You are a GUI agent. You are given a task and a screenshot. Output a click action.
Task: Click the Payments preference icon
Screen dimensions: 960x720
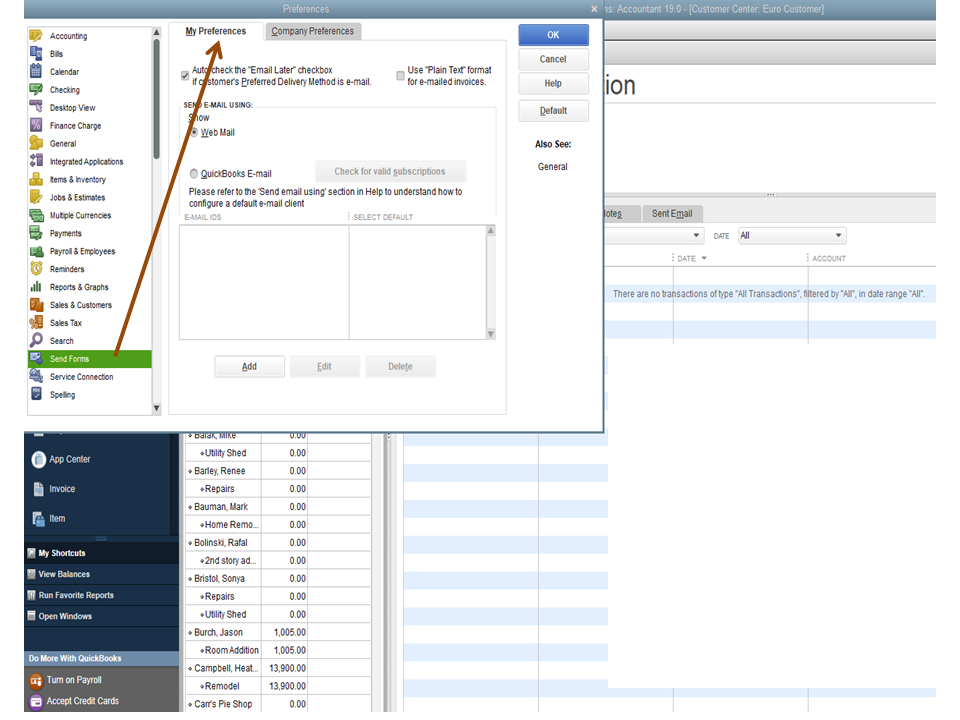[x=36, y=233]
